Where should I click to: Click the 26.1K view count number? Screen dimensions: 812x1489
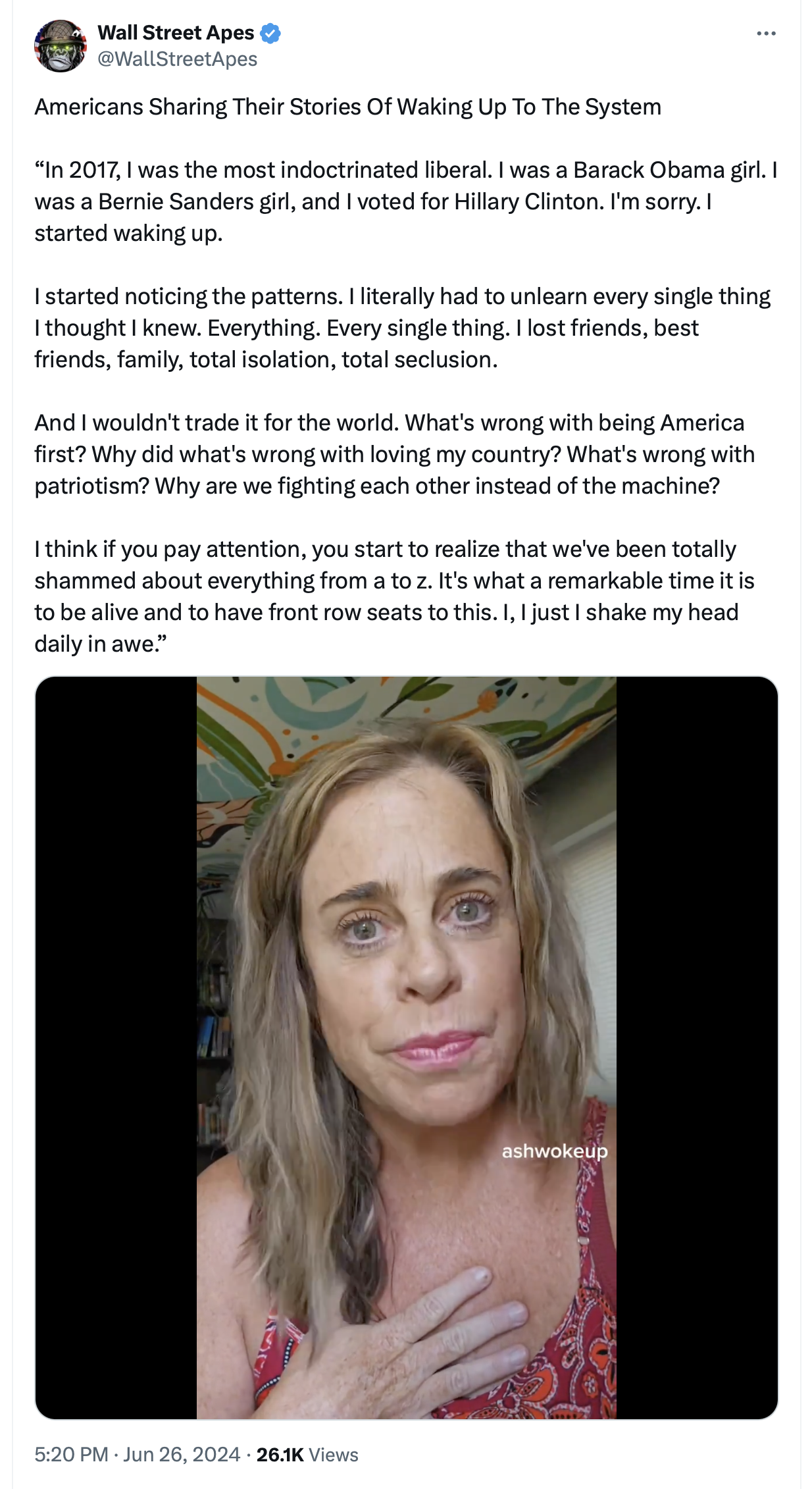280,1454
